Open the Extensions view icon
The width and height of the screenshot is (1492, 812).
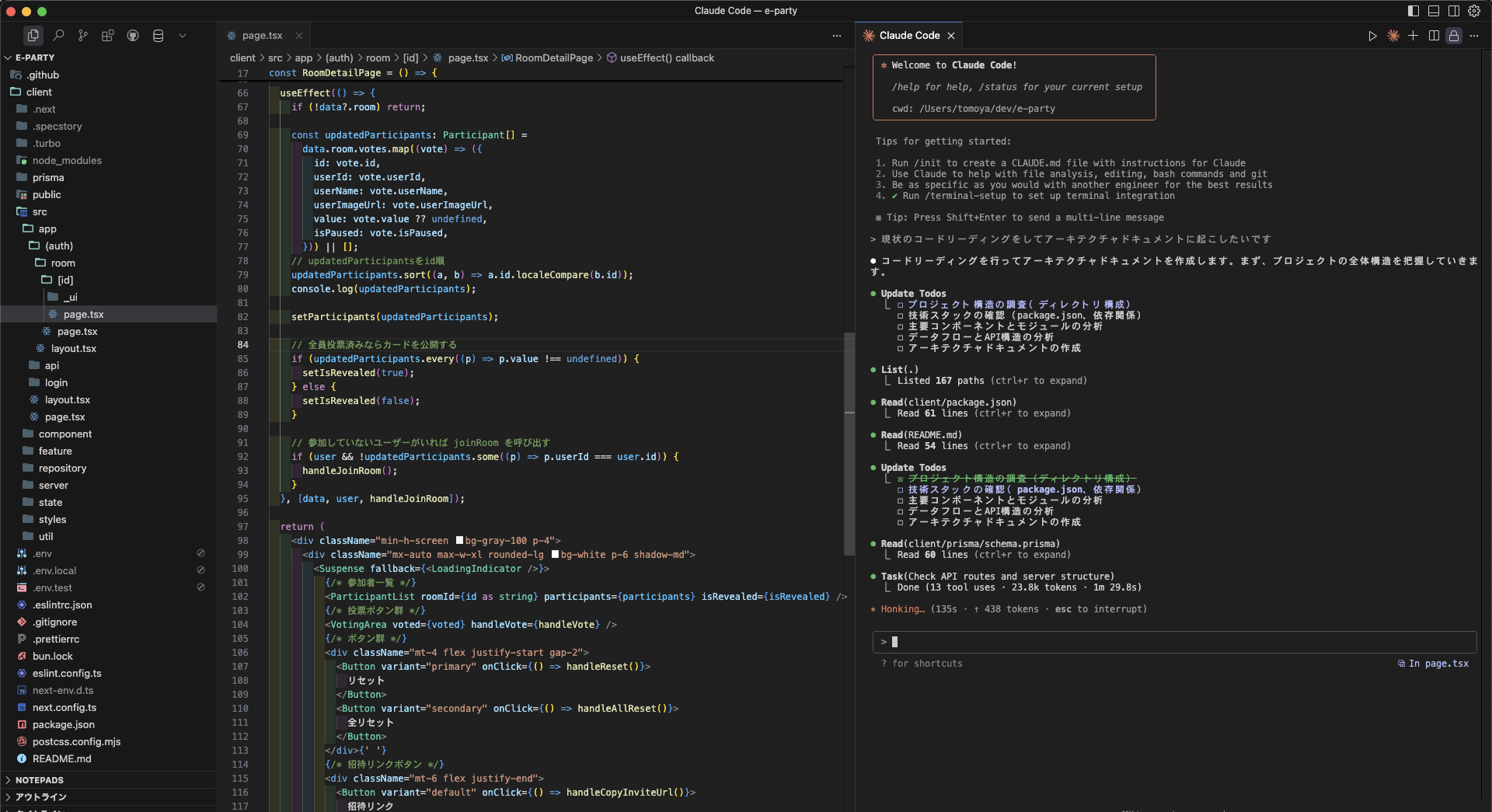[108, 36]
